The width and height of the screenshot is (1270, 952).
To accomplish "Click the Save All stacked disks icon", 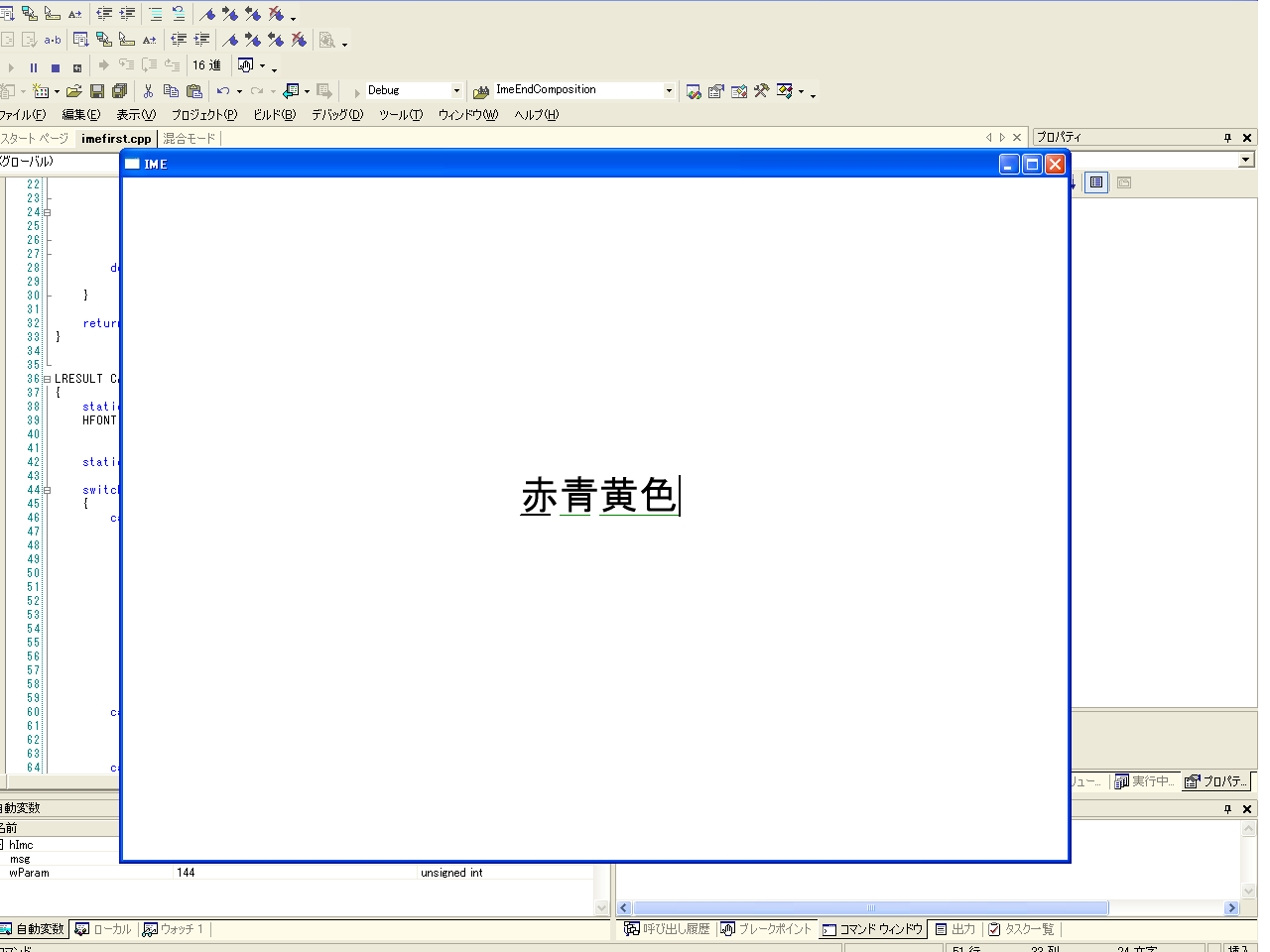I will [x=120, y=91].
